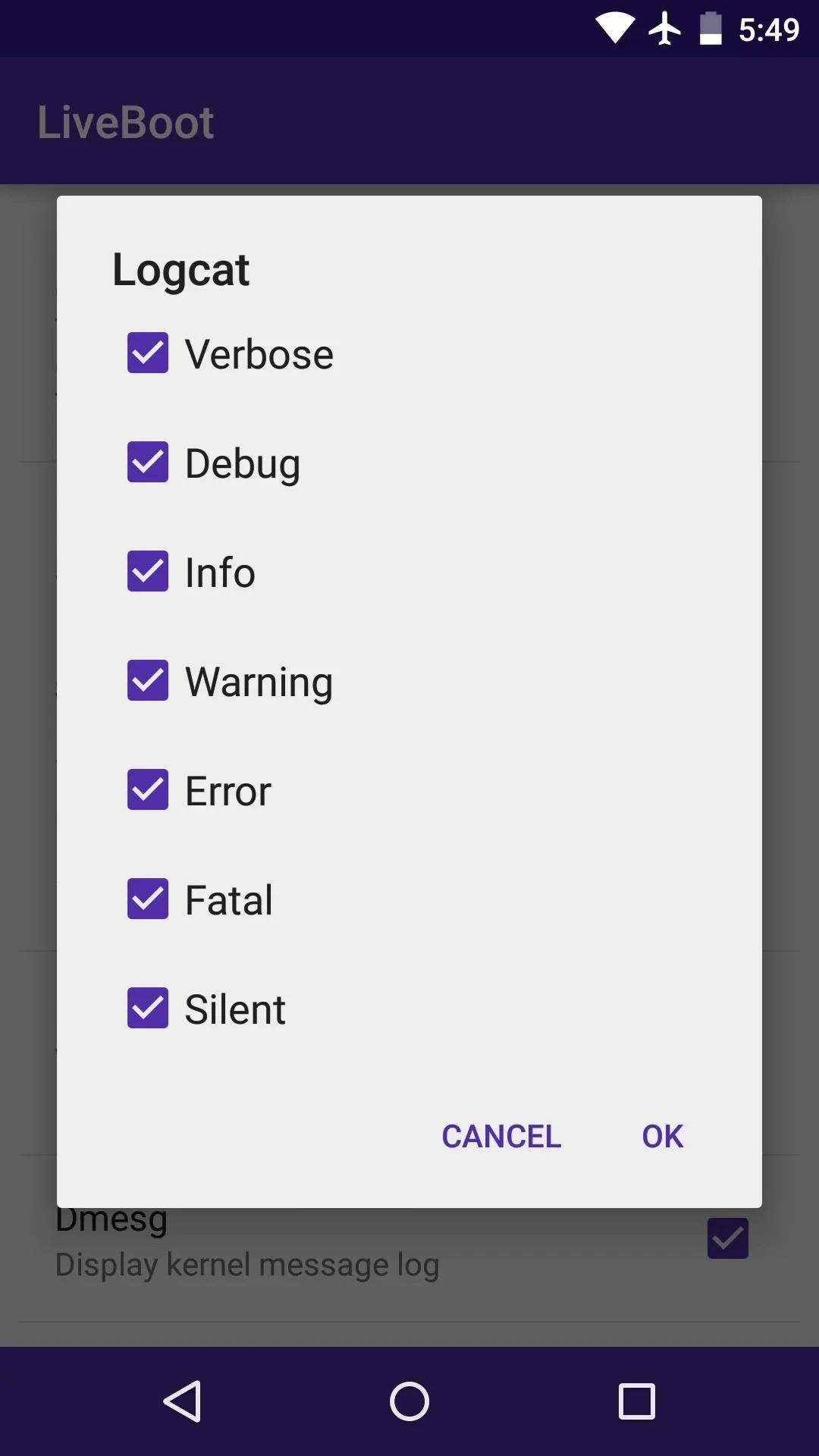Image resolution: width=819 pixels, height=1456 pixels.
Task: Tap the clock in the status bar
Action: click(x=769, y=30)
